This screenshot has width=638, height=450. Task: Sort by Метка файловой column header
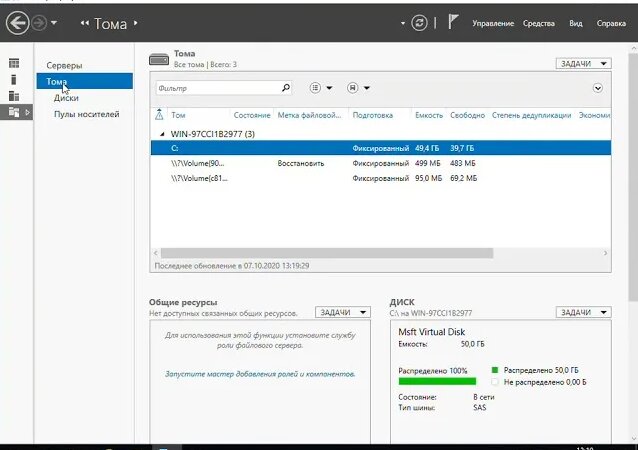[x=309, y=115]
